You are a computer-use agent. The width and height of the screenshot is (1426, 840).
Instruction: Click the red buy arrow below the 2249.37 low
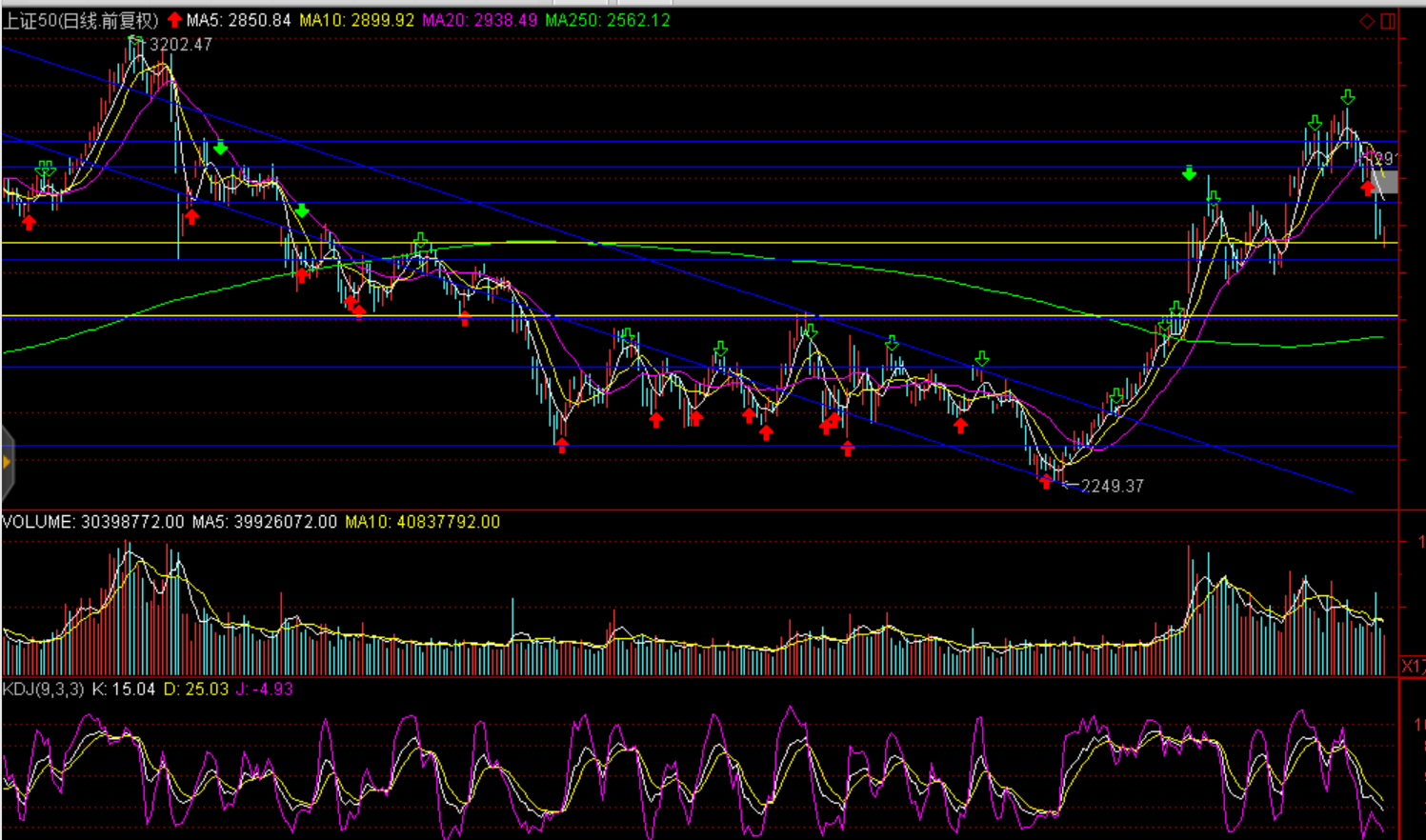coord(1046,482)
